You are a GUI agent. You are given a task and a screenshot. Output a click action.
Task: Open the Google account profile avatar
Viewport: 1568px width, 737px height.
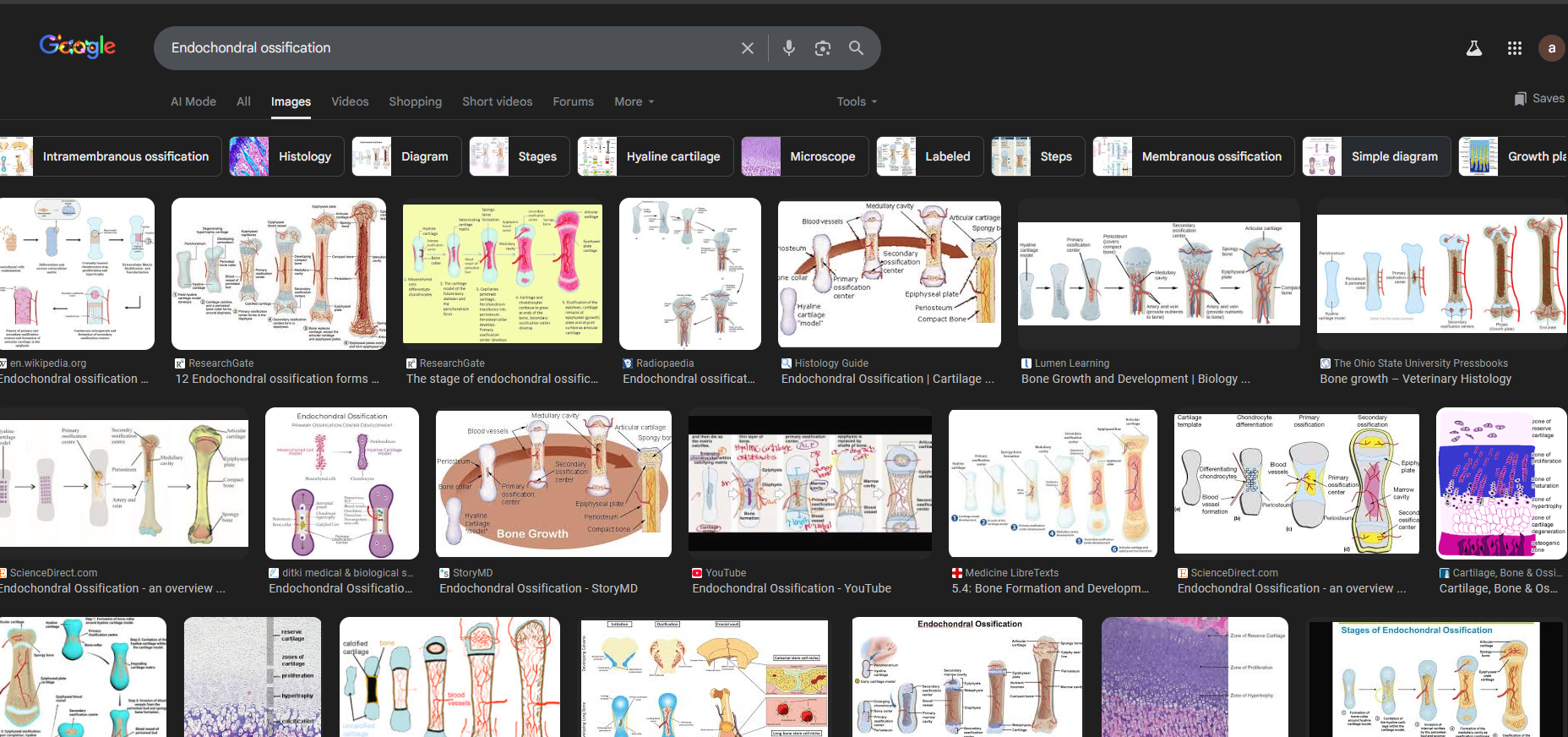(1551, 48)
